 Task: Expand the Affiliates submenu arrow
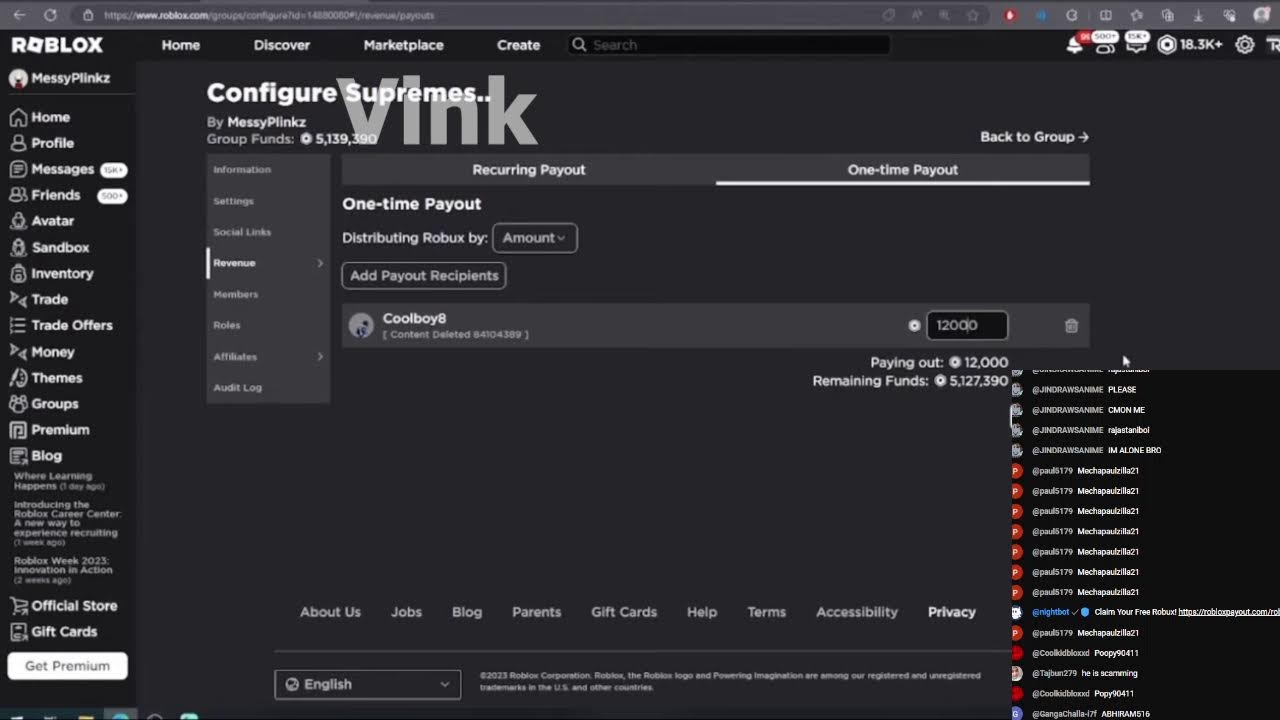tap(320, 357)
